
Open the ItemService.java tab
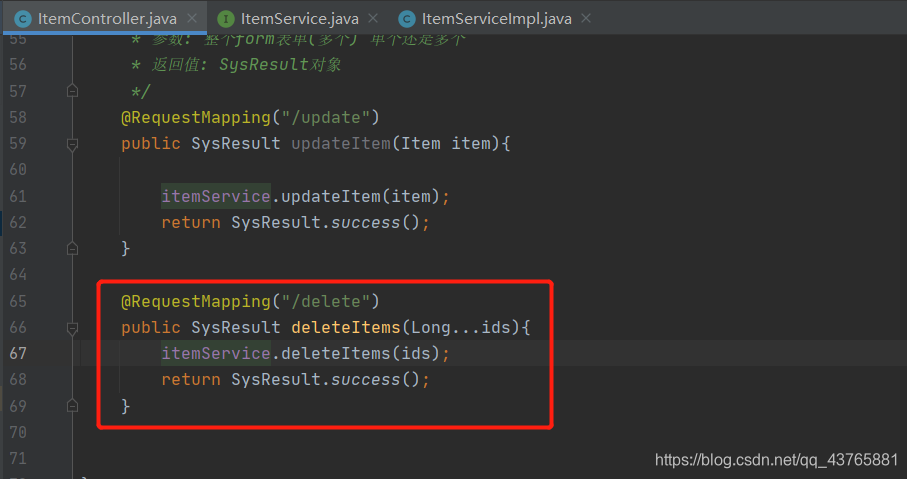pyautogui.click(x=300, y=19)
